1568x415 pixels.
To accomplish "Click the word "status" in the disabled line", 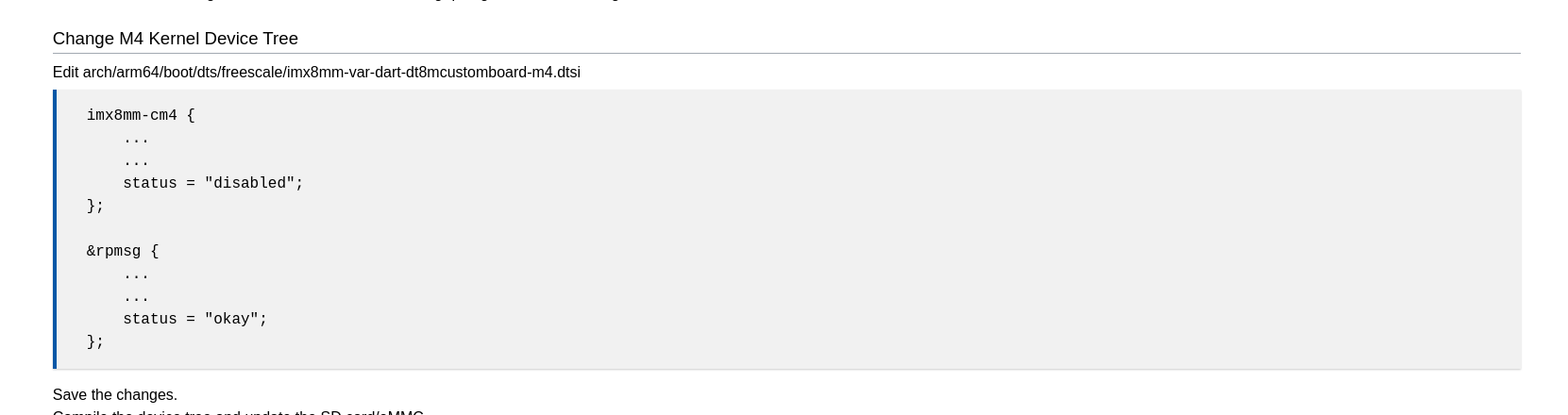I will (150, 184).
